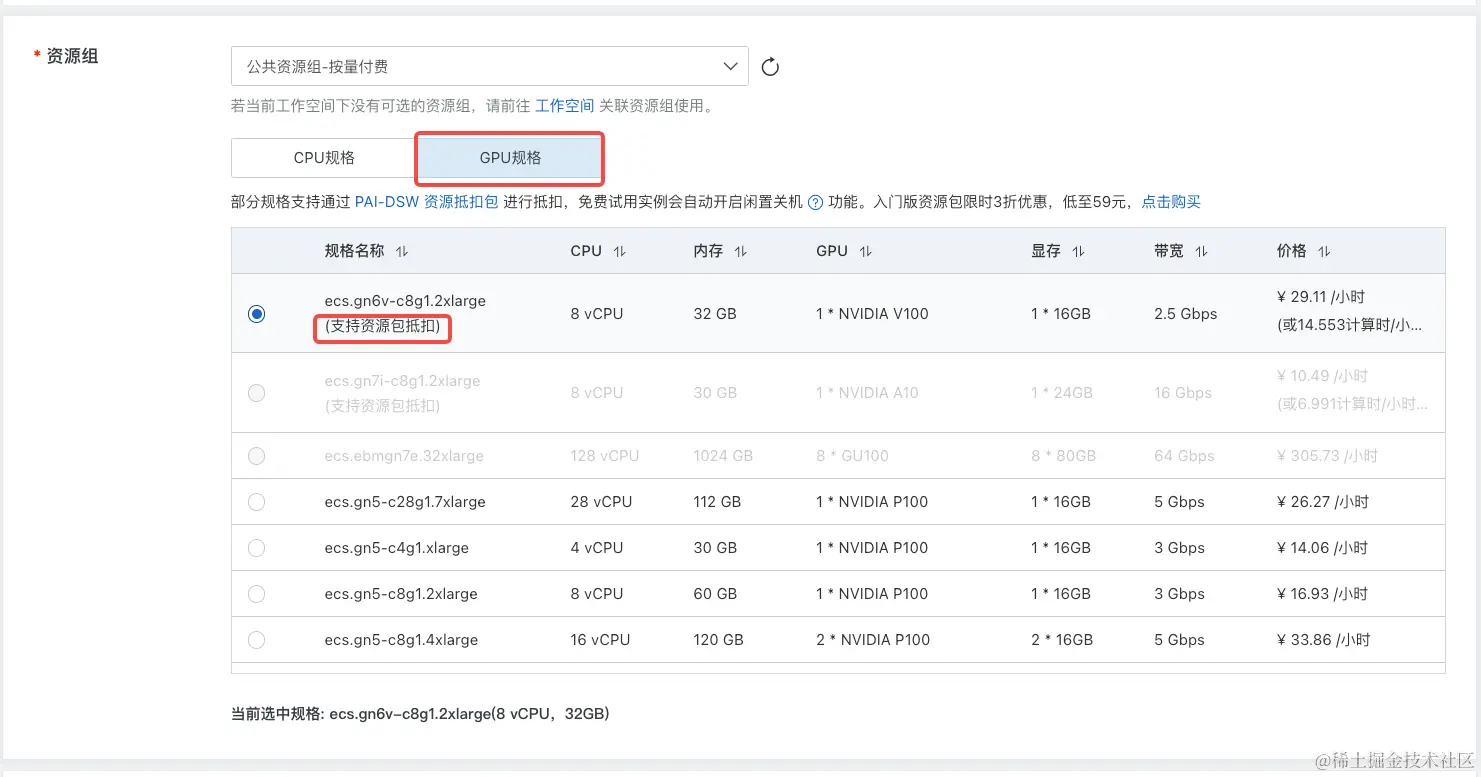Switch to CPU规格 tab

[324, 158]
